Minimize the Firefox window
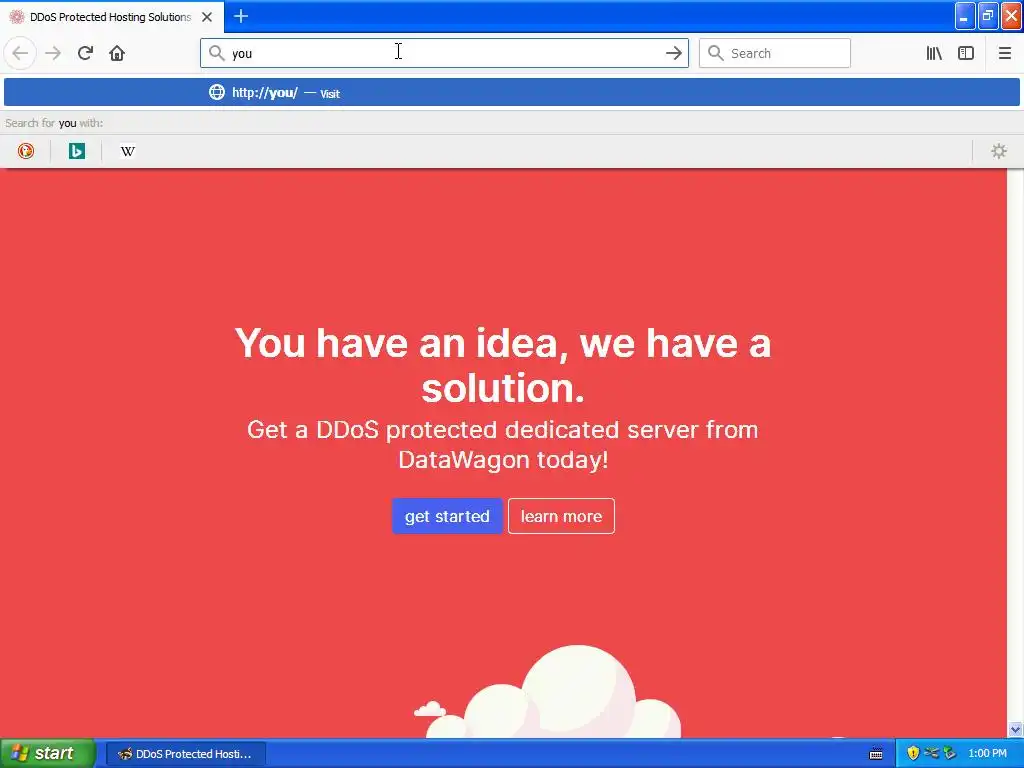This screenshot has width=1024, height=768. [965, 16]
